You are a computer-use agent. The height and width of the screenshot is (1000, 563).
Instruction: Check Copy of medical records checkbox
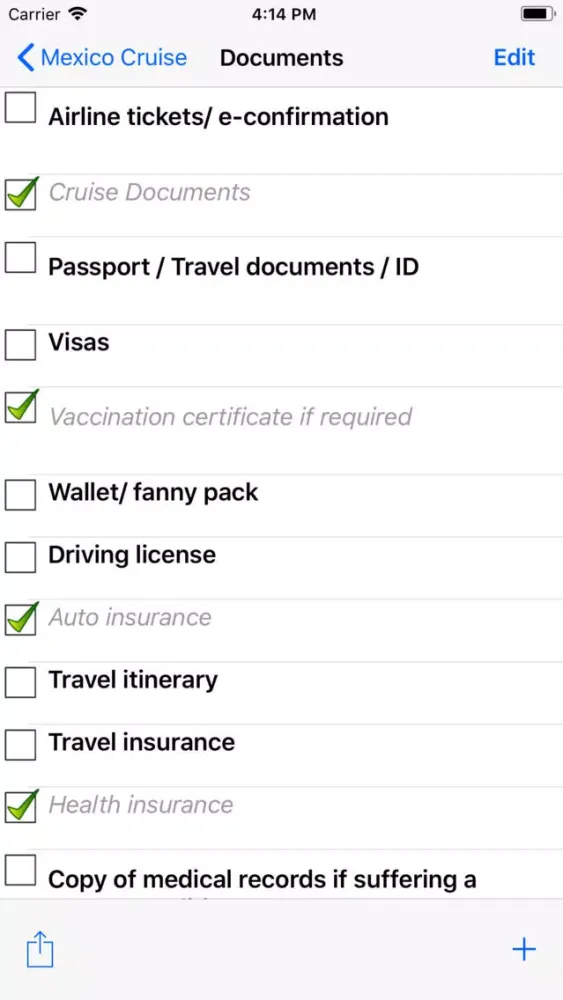tap(20, 870)
